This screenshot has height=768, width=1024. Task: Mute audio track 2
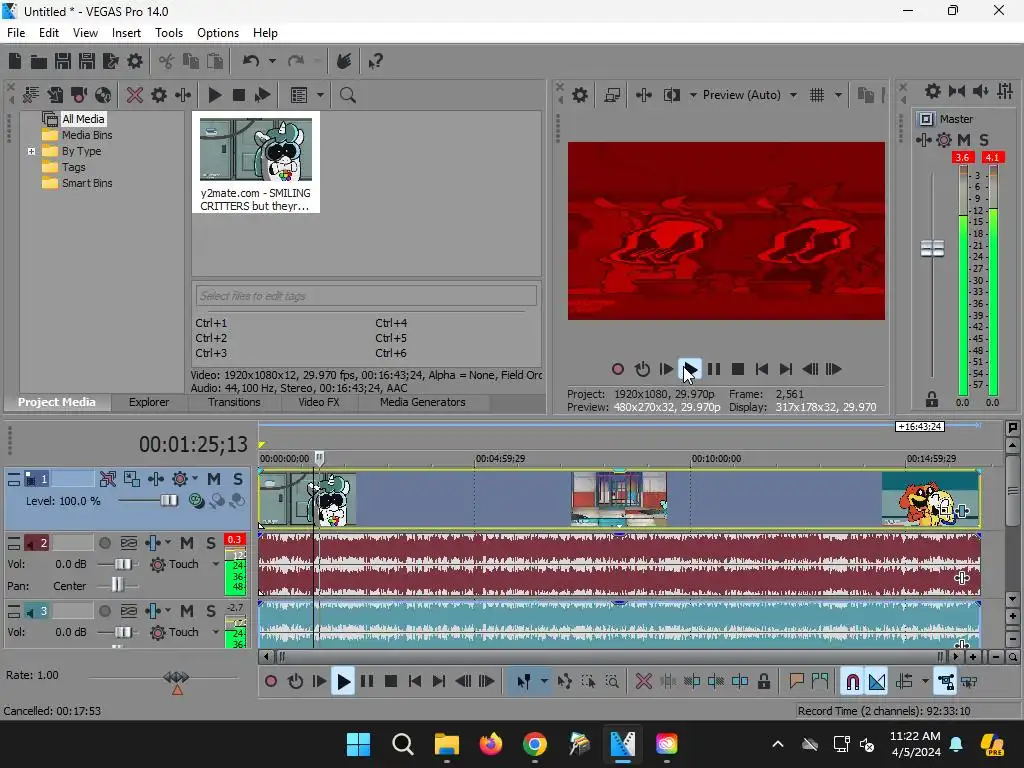pos(187,543)
